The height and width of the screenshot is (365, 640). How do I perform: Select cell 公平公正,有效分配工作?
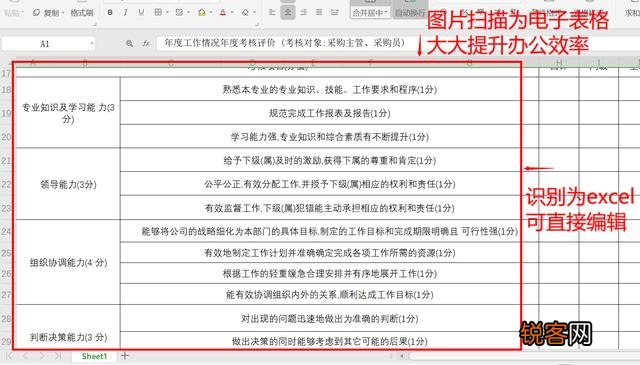(320, 184)
